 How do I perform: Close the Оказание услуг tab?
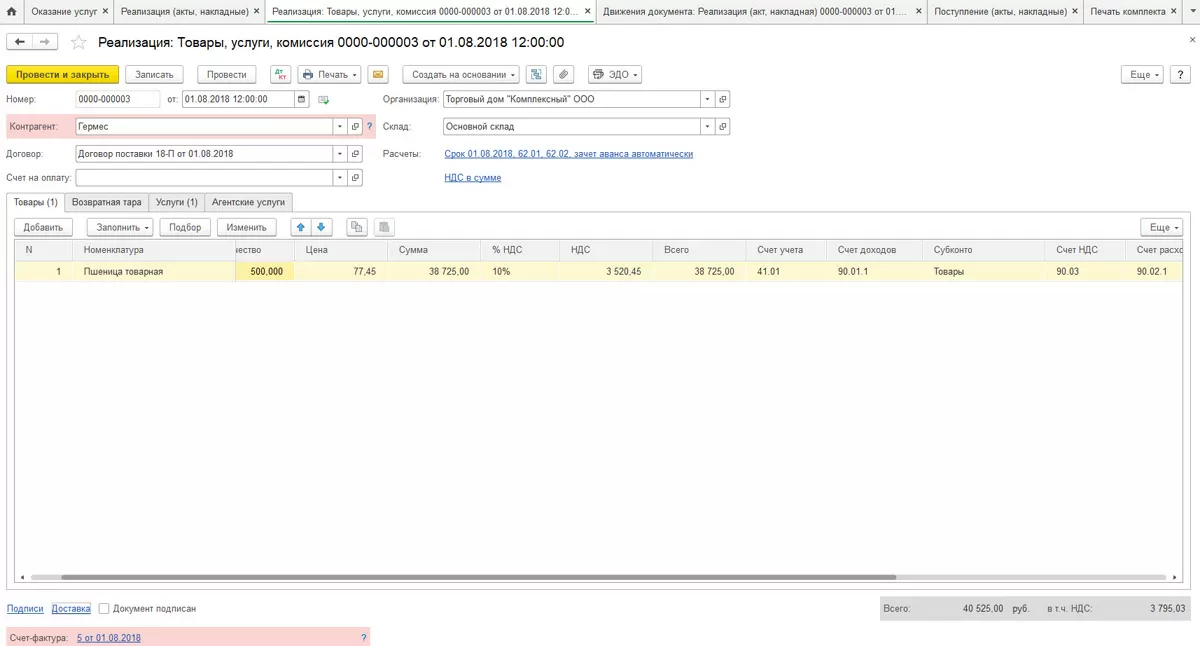pyautogui.click(x=105, y=12)
